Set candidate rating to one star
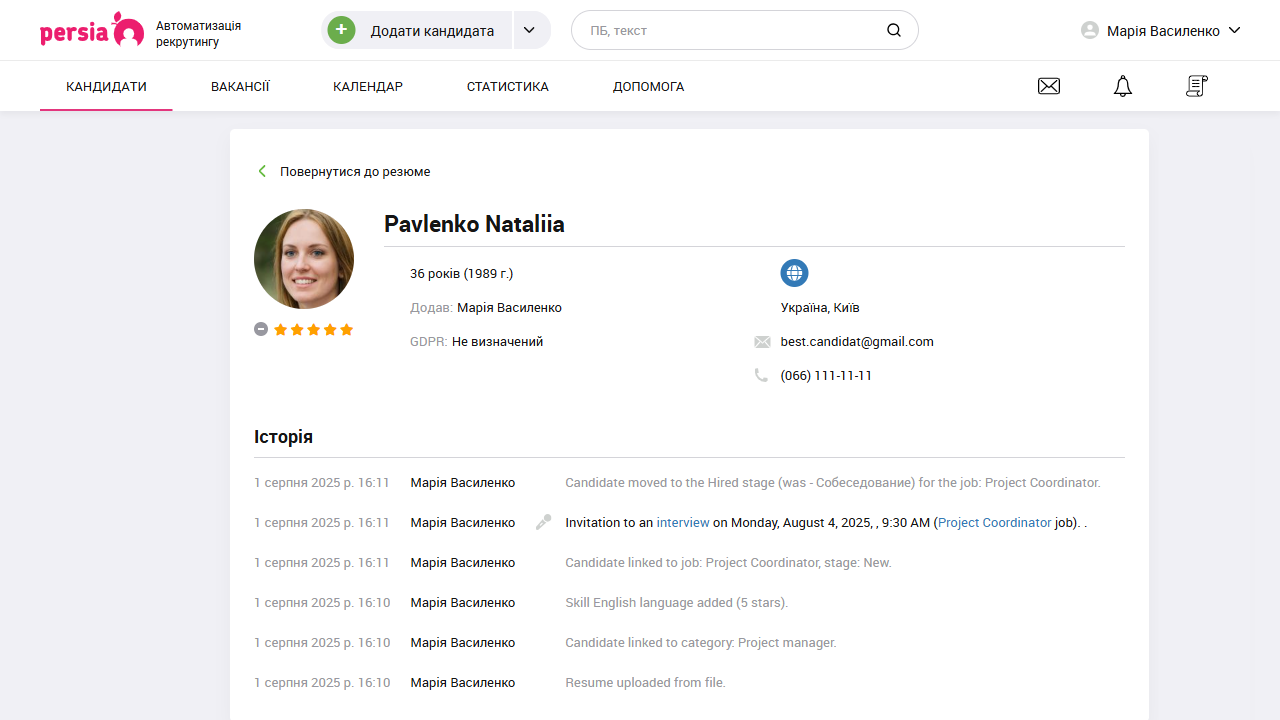The width and height of the screenshot is (1280, 720). (281, 329)
